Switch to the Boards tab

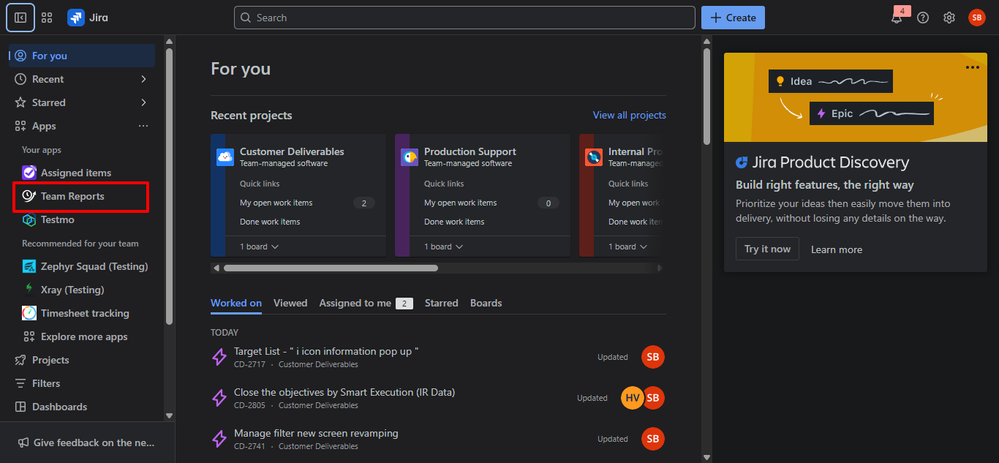click(x=486, y=303)
